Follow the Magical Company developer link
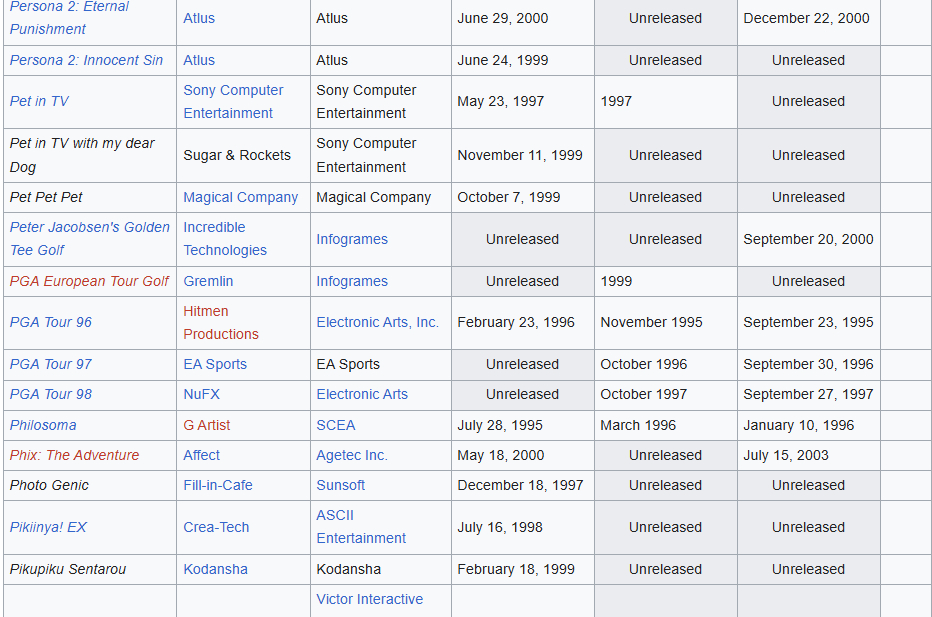The height and width of the screenshot is (617, 932). [240, 197]
